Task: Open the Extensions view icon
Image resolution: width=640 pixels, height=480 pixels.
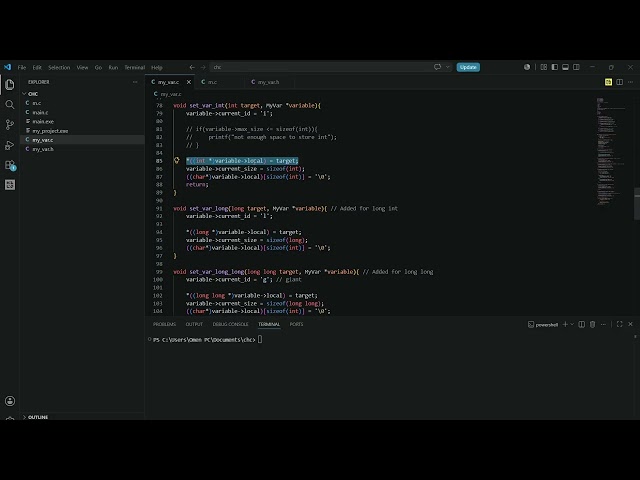Action: [x=10, y=165]
